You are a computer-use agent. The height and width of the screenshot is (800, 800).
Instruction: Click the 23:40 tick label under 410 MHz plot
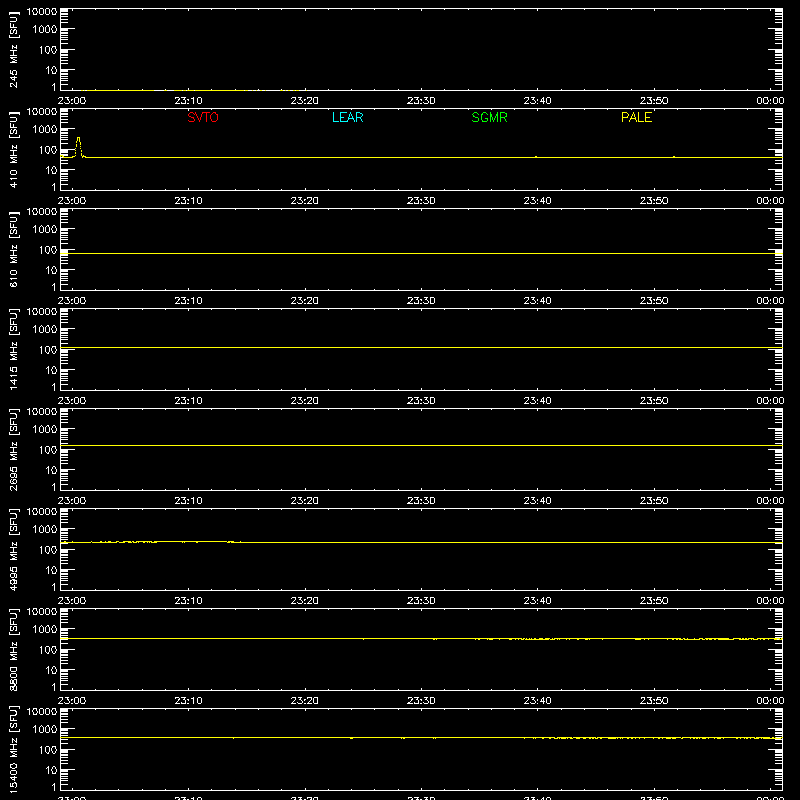[x=537, y=201]
